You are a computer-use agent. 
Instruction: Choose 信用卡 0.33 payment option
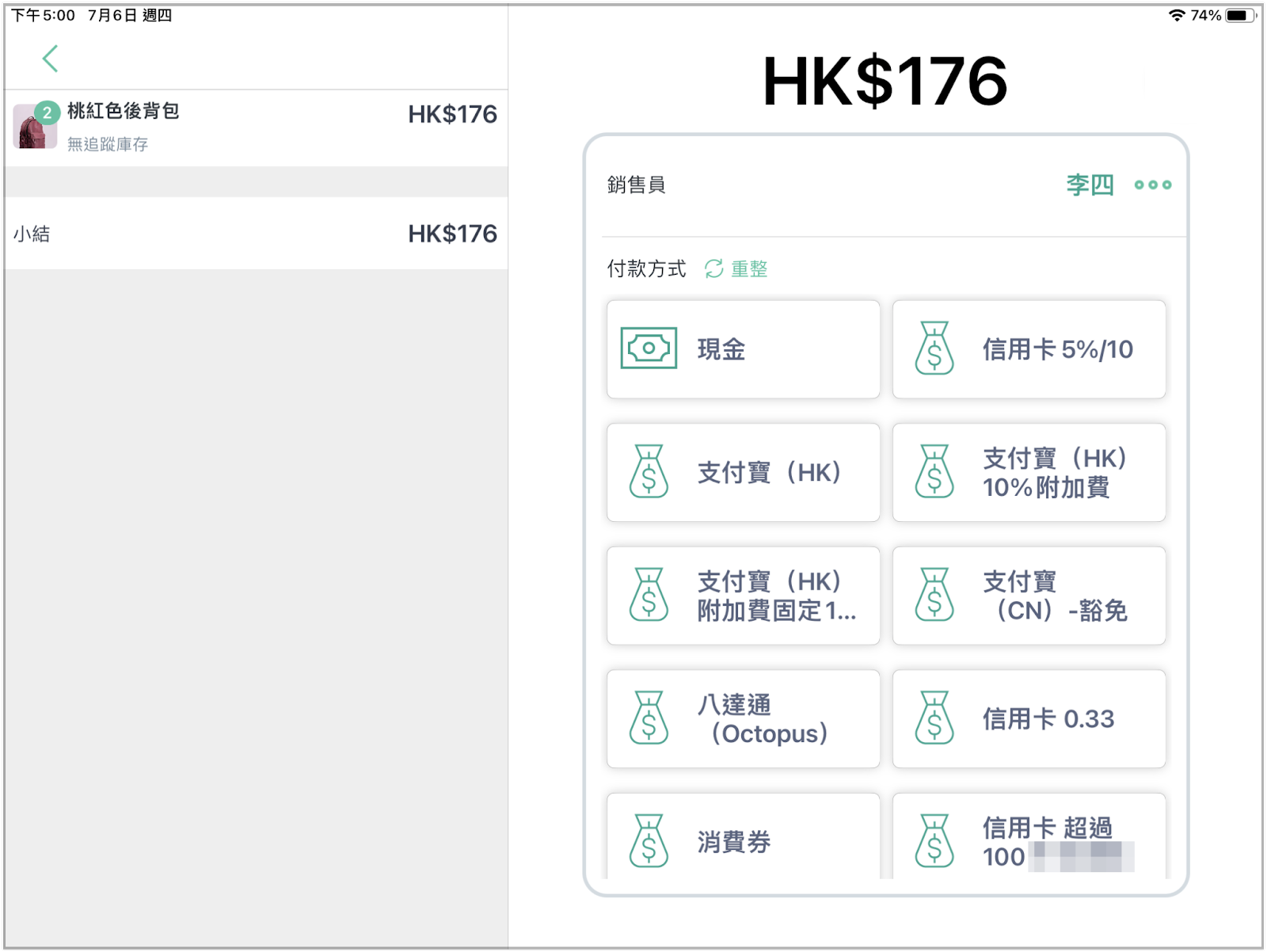pyautogui.click(x=1029, y=719)
